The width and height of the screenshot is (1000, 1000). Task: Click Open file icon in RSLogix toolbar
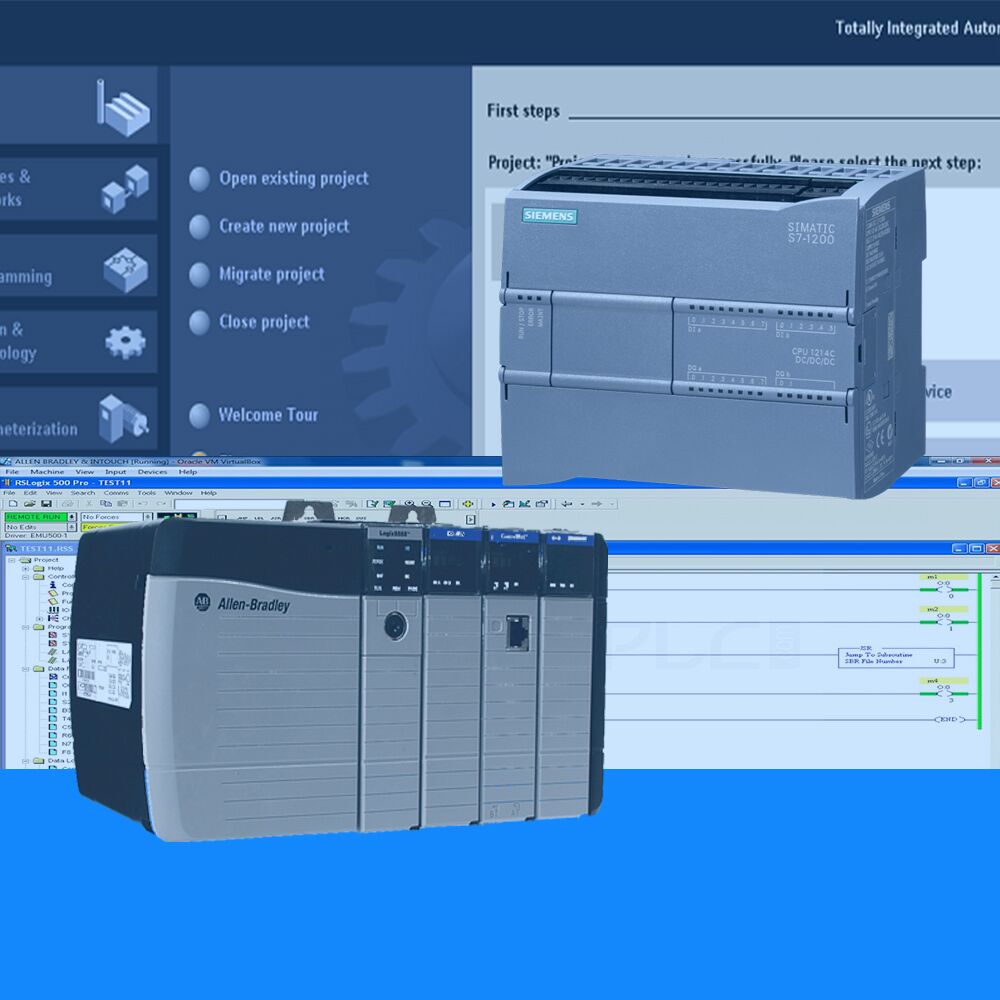click(29, 504)
